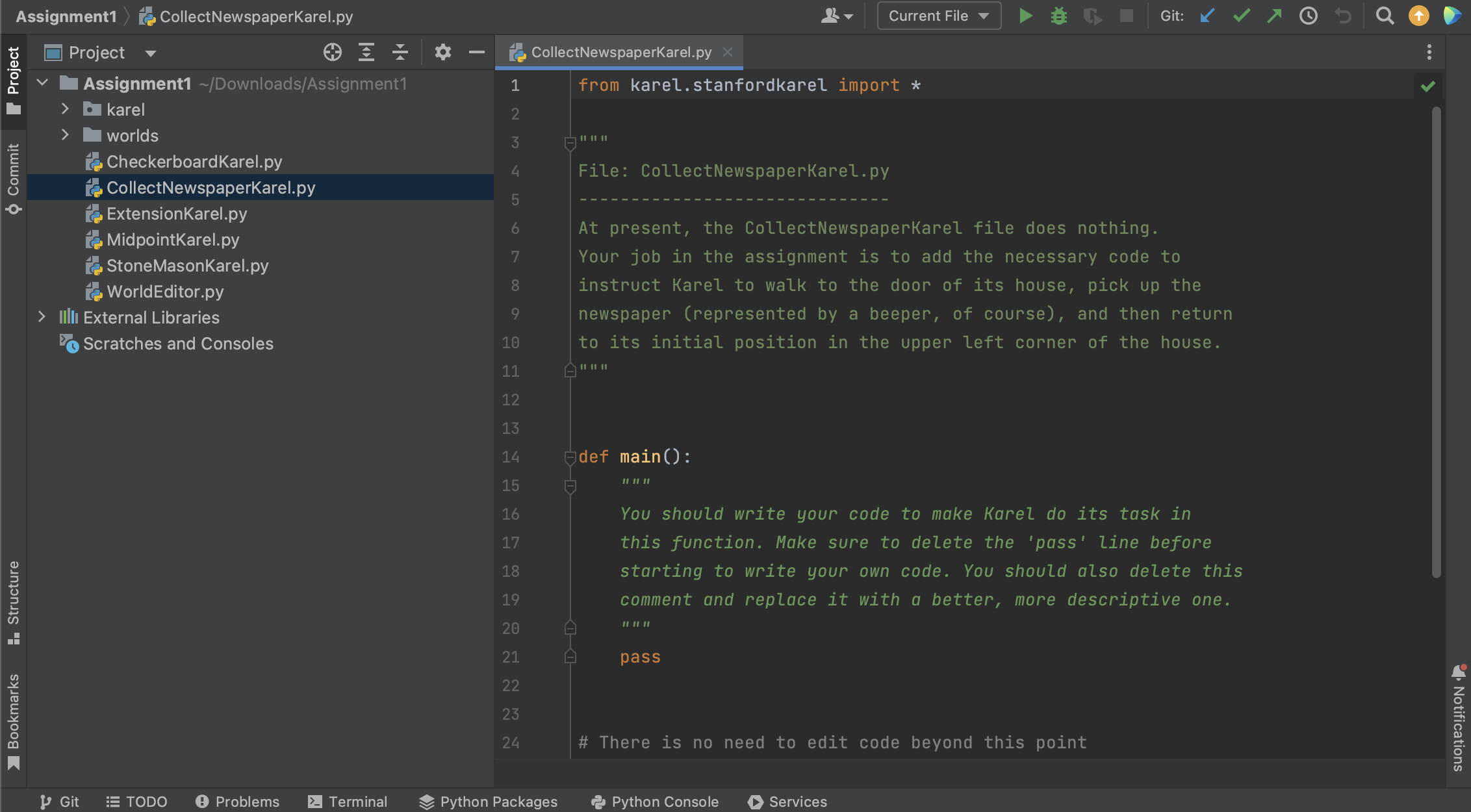Image resolution: width=1471 pixels, height=812 pixels.
Task: Open the Services tool window
Action: click(x=787, y=802)
